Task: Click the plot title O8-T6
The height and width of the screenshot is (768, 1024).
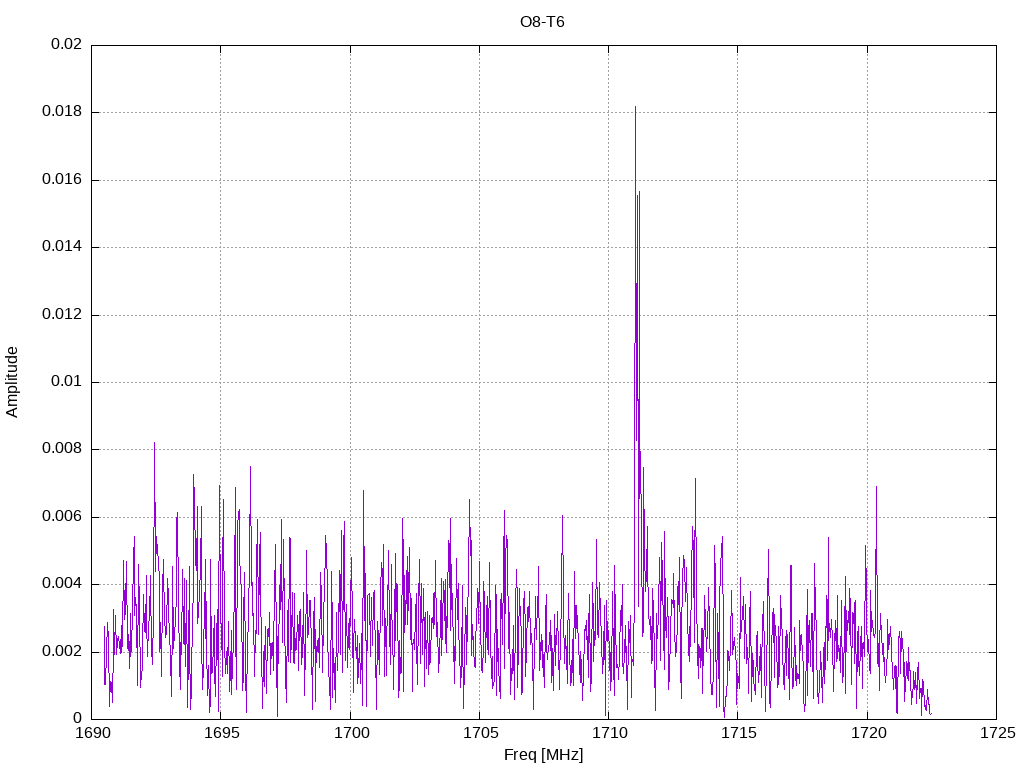Action: (x=542, y=21)
